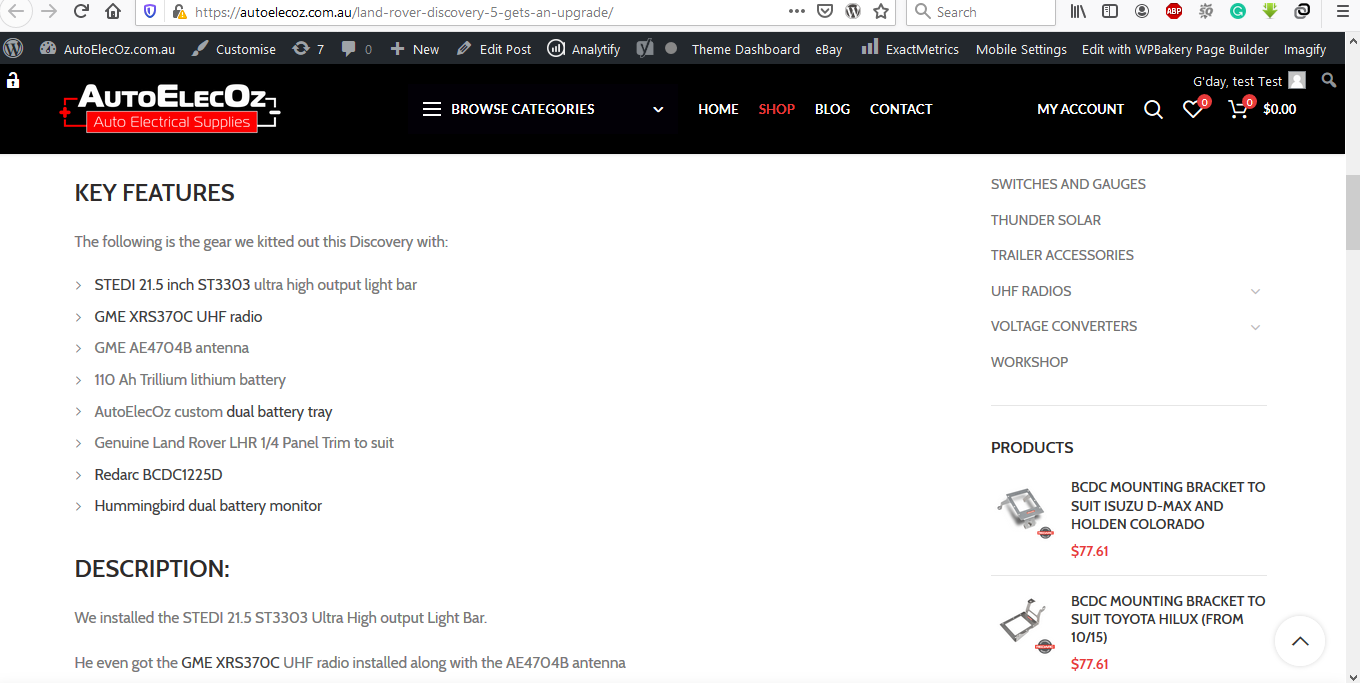Image resolution: width=1360 pixels, height=683 pixels.
Task: Open the Switches and Gauges category
Action: [1068, 184]
